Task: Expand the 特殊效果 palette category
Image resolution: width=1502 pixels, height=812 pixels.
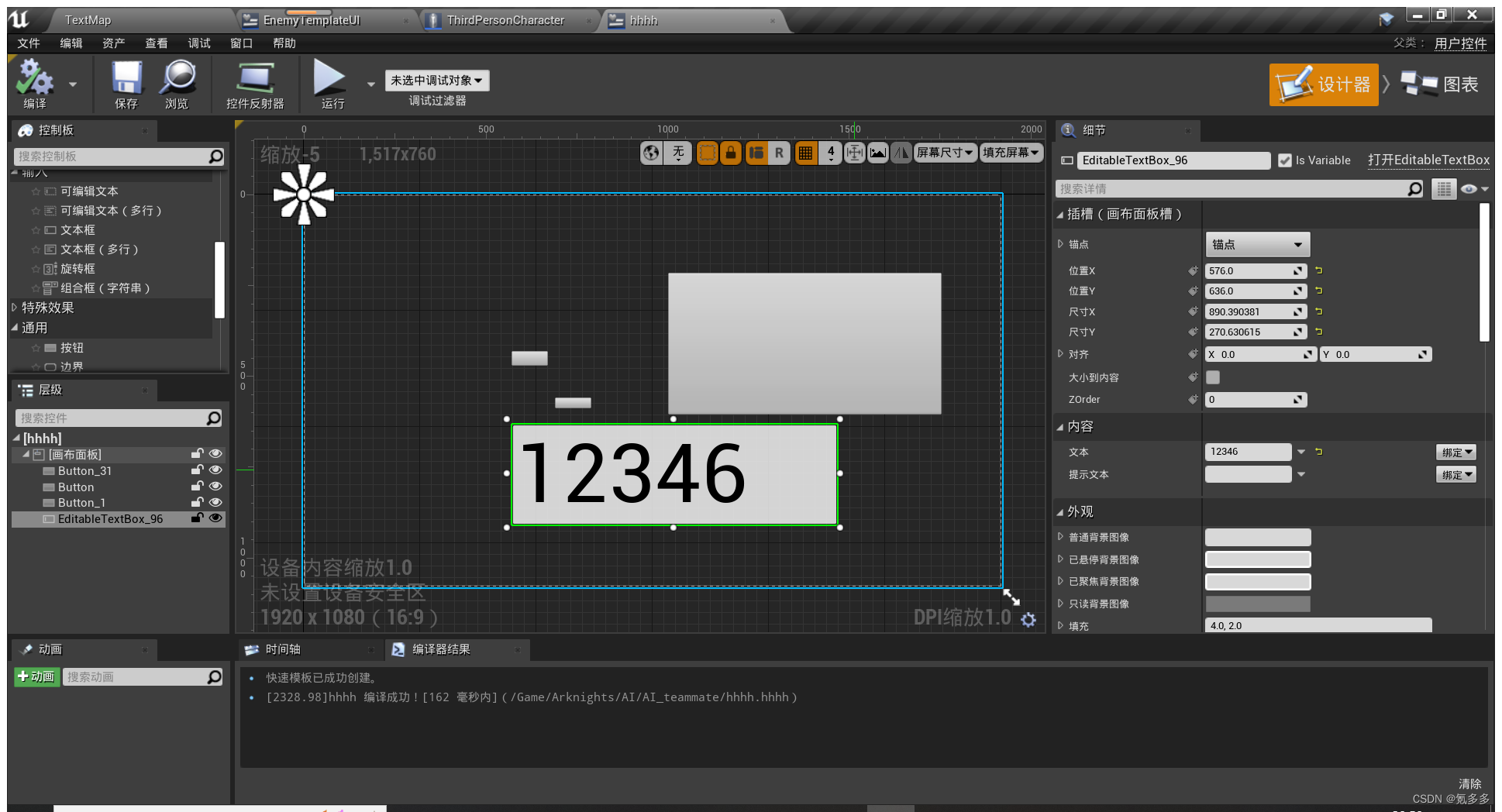Action: (14, 308)
